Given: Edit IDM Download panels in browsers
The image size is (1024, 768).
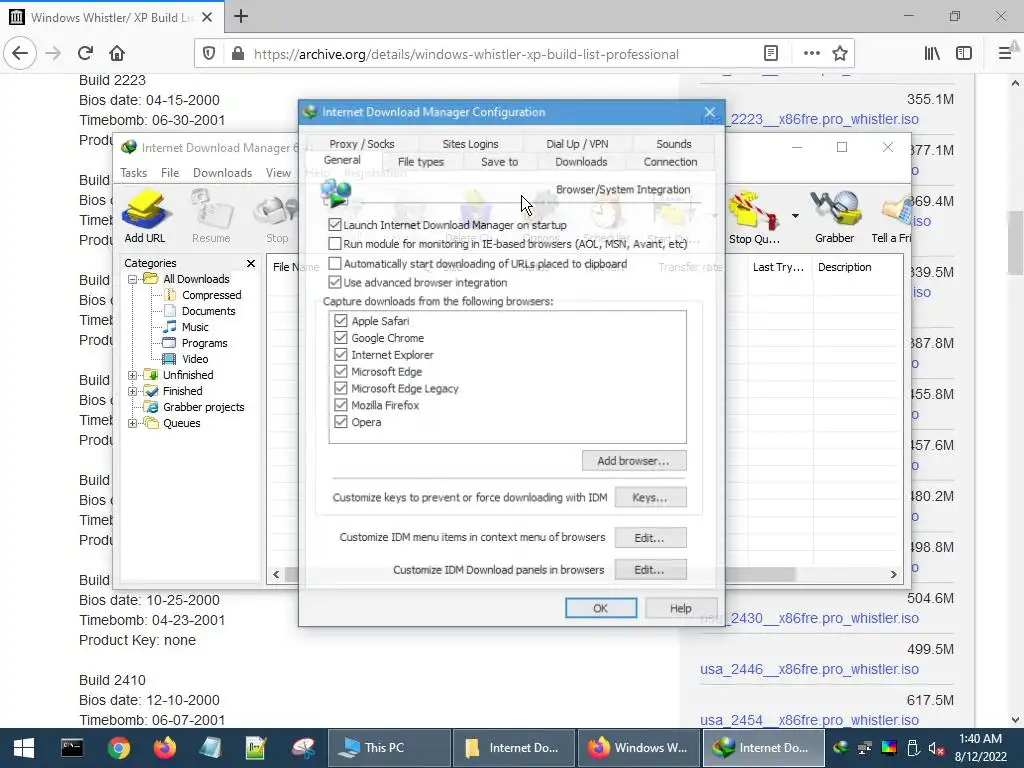Looking at the screenshot, I should 650,569.
